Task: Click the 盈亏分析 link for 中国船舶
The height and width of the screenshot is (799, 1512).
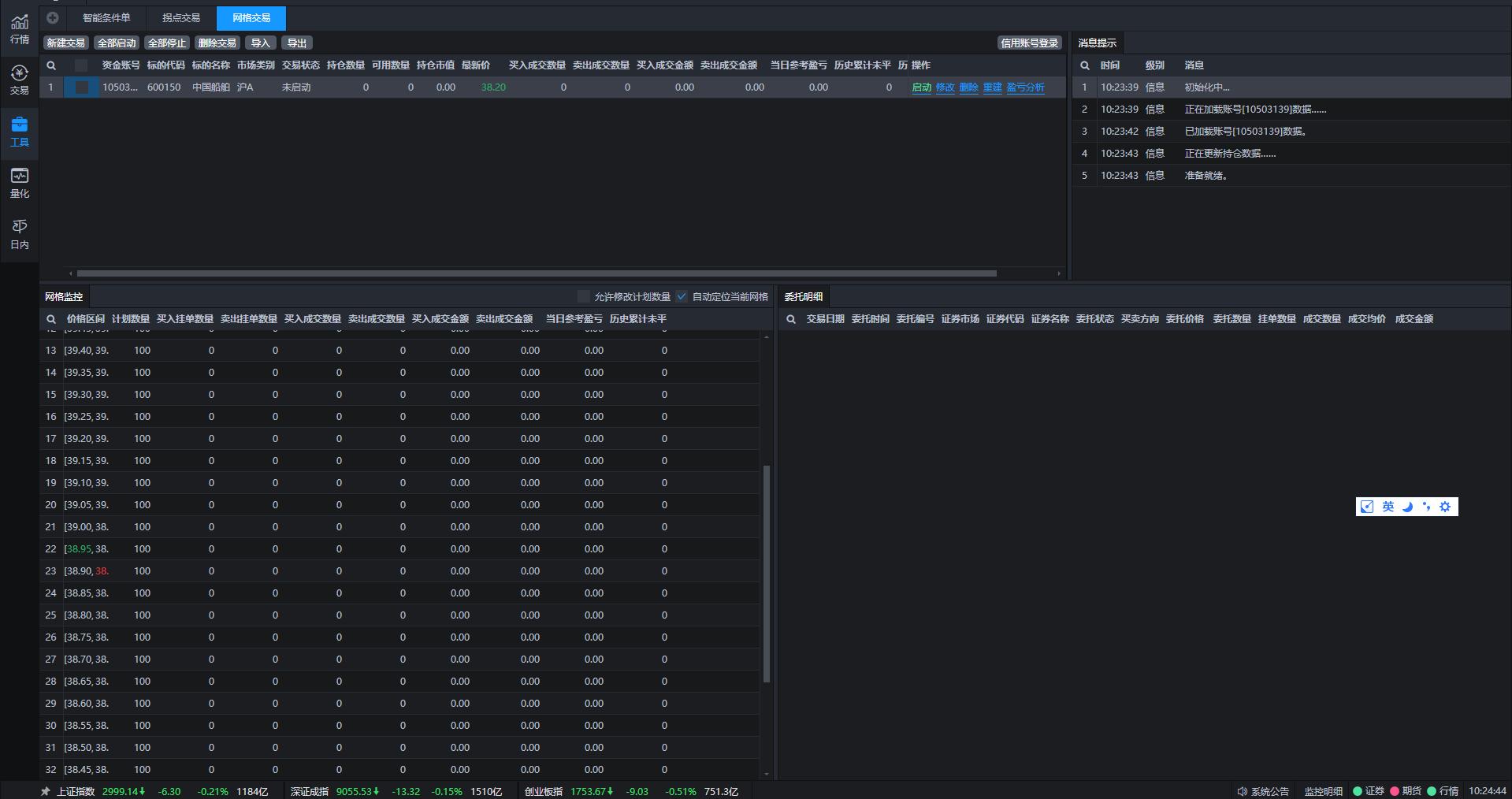Action: tap(1025, 87)
